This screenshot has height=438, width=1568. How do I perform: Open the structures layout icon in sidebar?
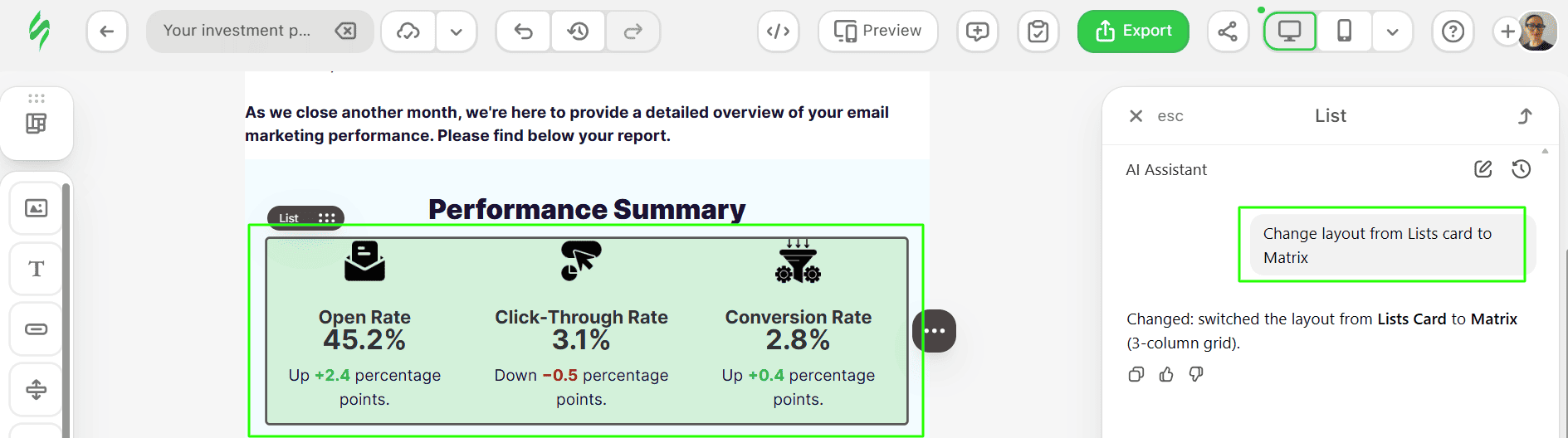coord(36,124)
